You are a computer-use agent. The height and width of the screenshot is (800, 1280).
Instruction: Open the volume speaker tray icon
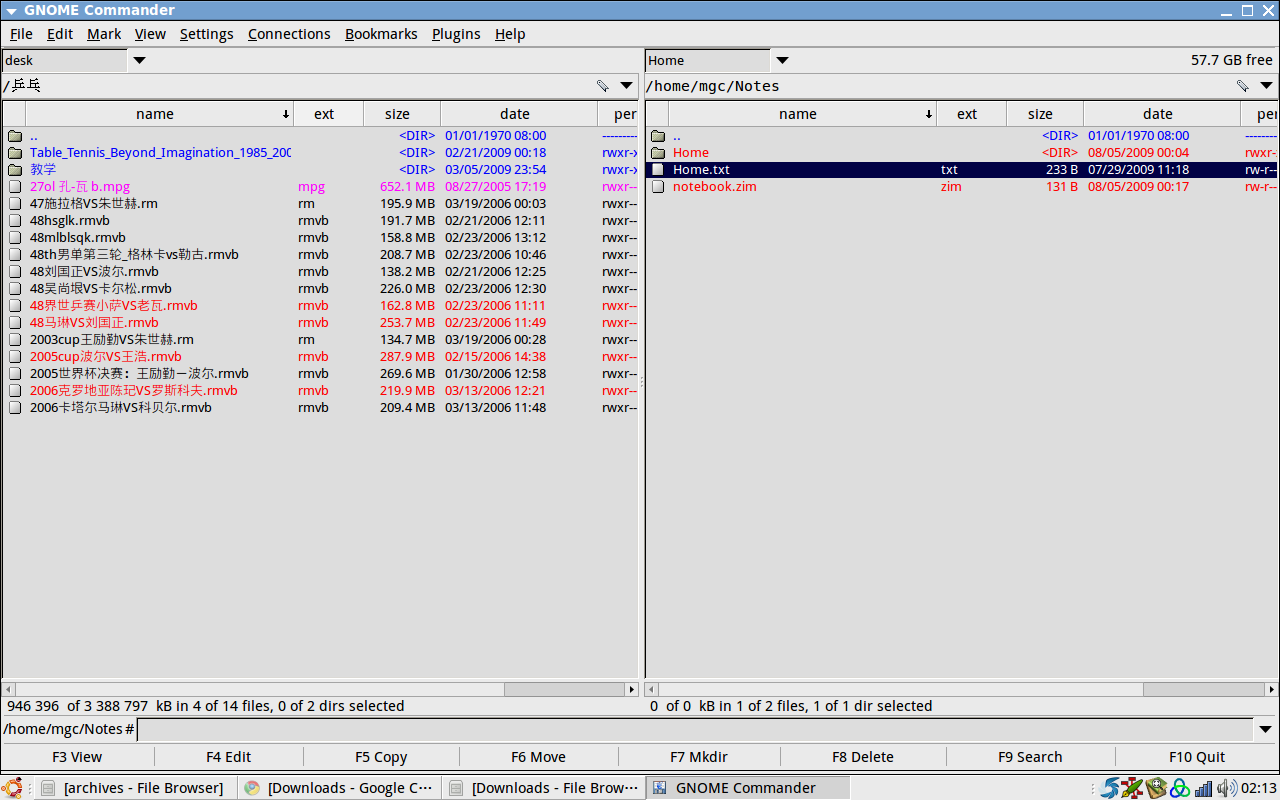pos(1226,788)
